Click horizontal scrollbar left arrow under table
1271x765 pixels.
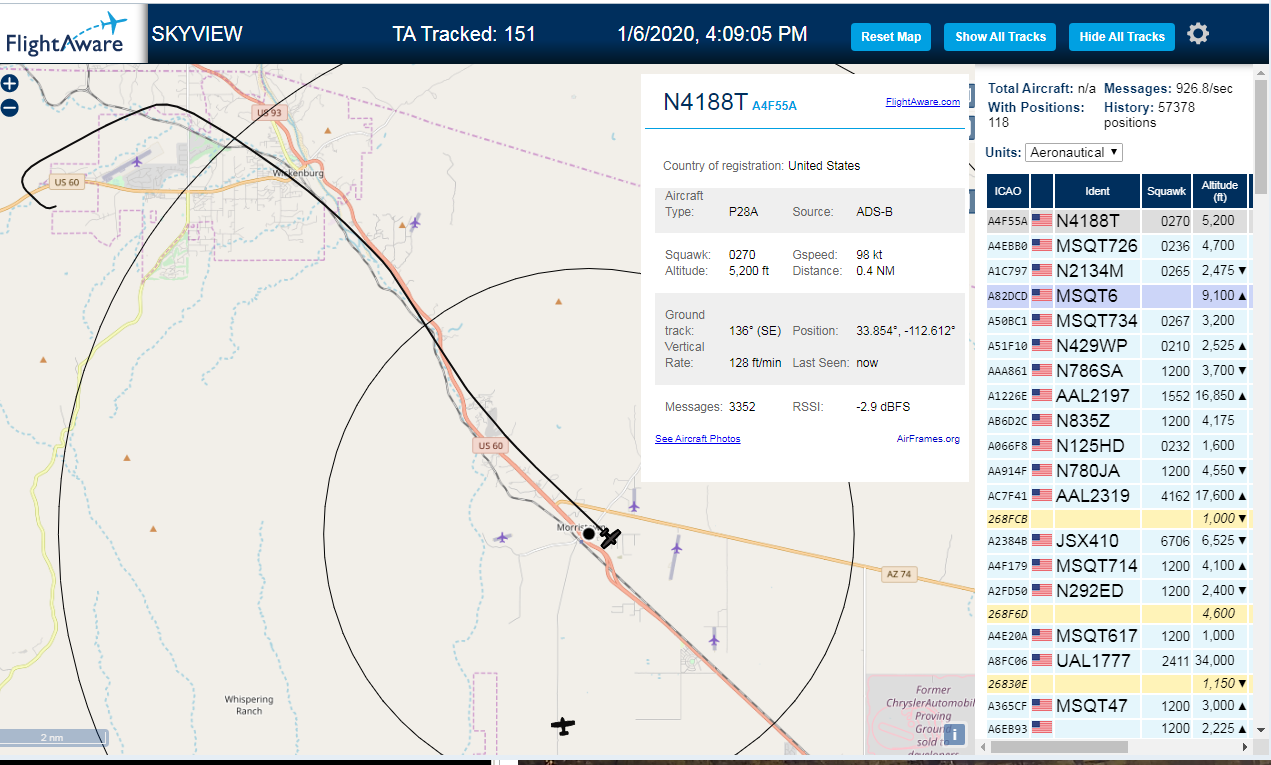pyautogui.click(x=983, y=747)
